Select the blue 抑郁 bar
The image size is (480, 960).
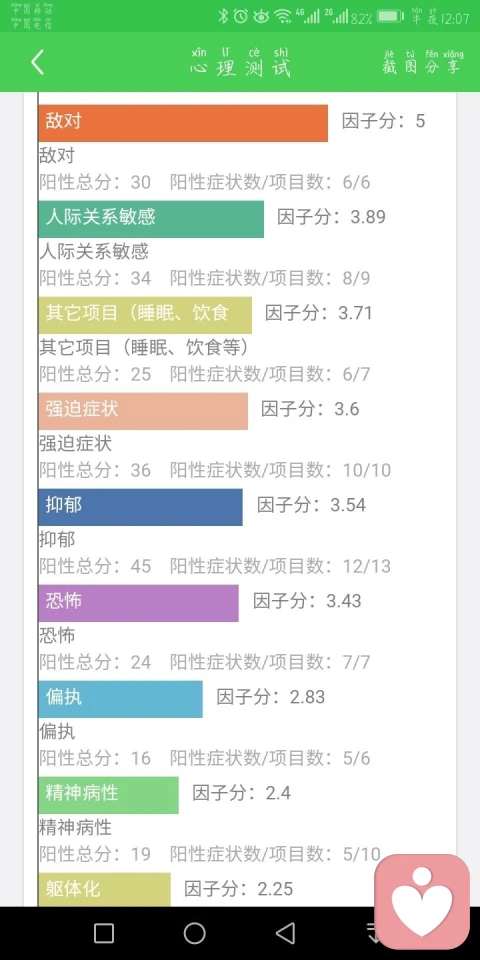coord(140,507)
